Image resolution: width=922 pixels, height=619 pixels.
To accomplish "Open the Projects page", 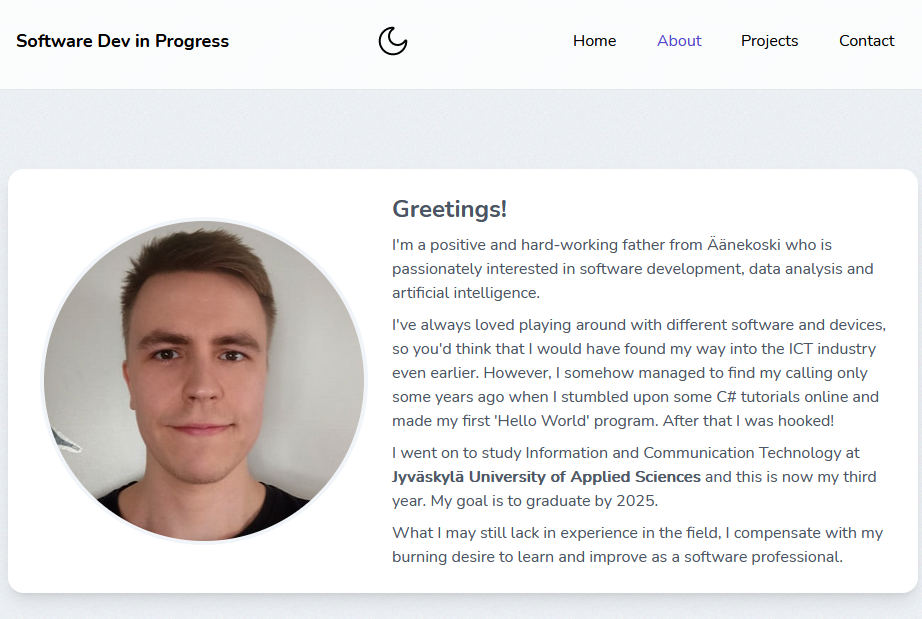I will click(769, 41).
